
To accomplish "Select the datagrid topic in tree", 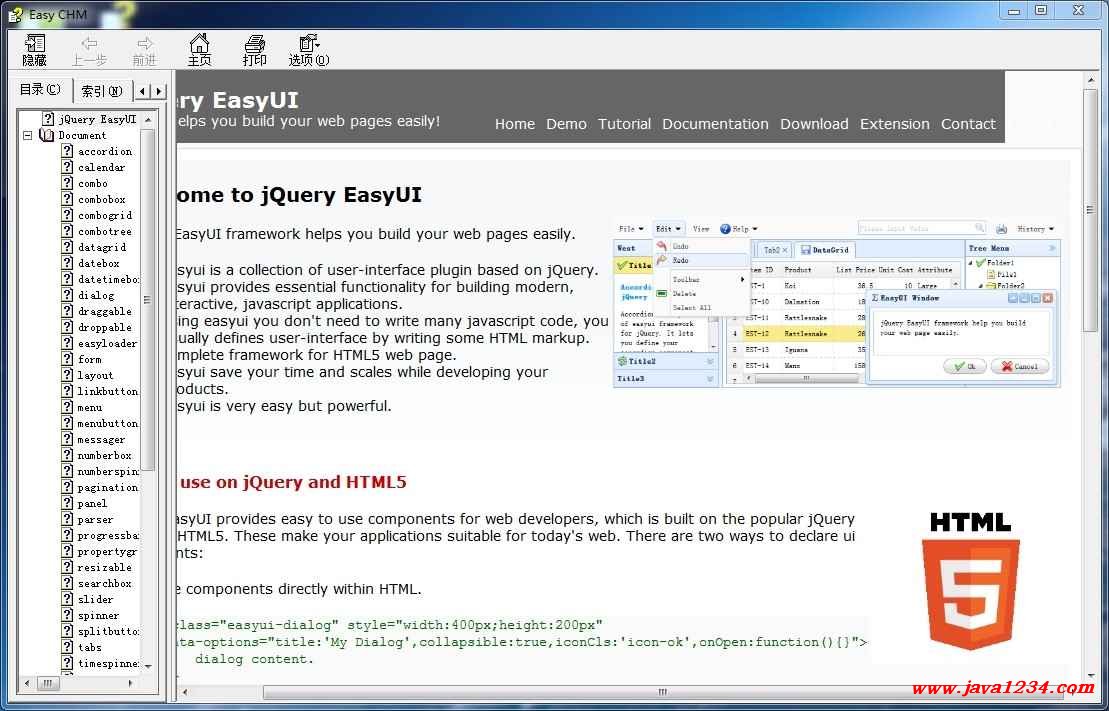I will pyautogui.click(x=101, y=247).
